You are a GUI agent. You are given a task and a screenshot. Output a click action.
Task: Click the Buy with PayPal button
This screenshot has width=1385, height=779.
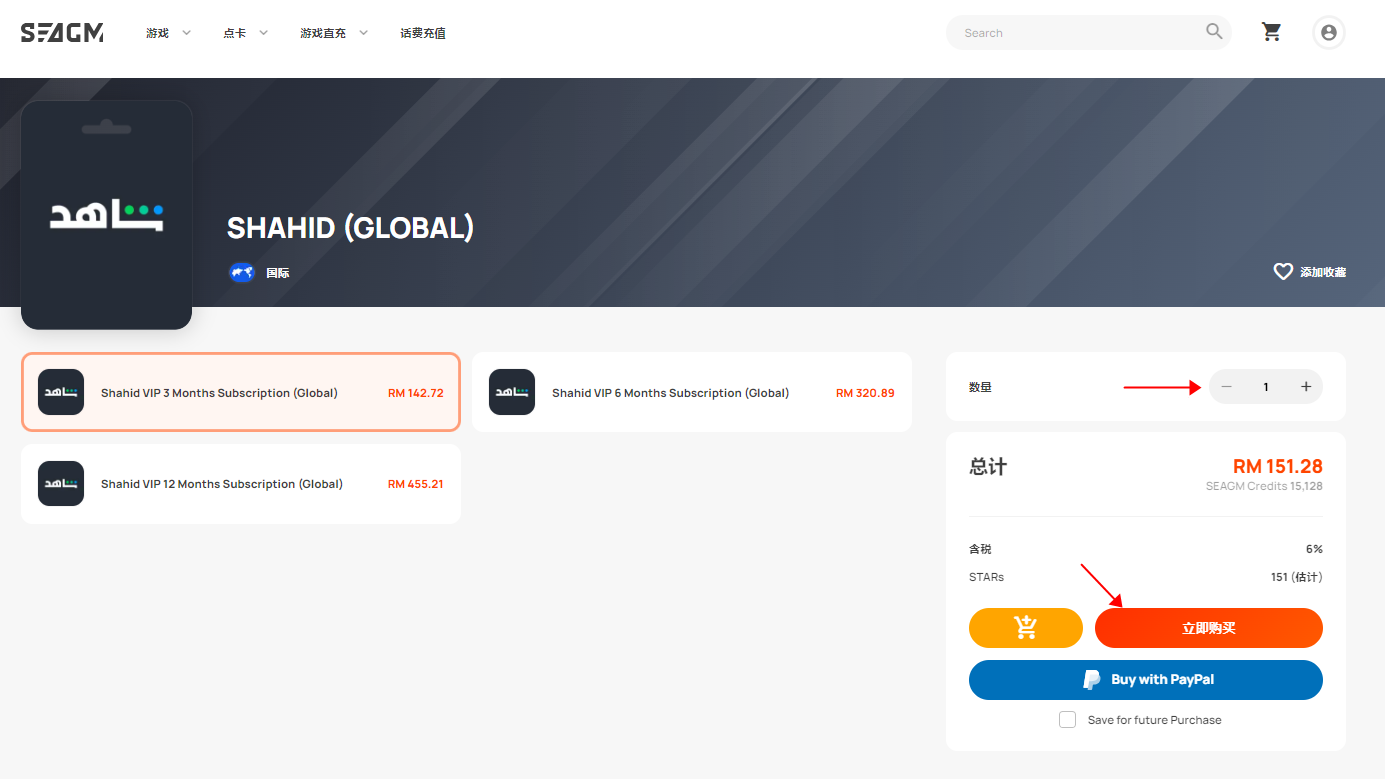coord(1146,680)
